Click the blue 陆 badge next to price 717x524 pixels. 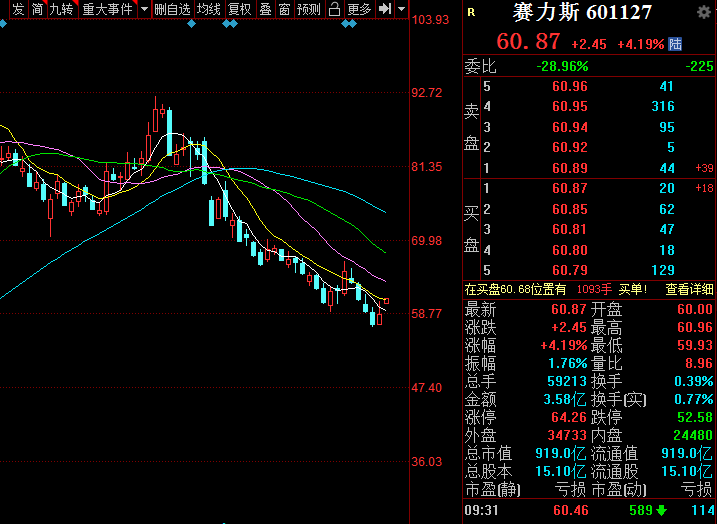click(676, 44)
